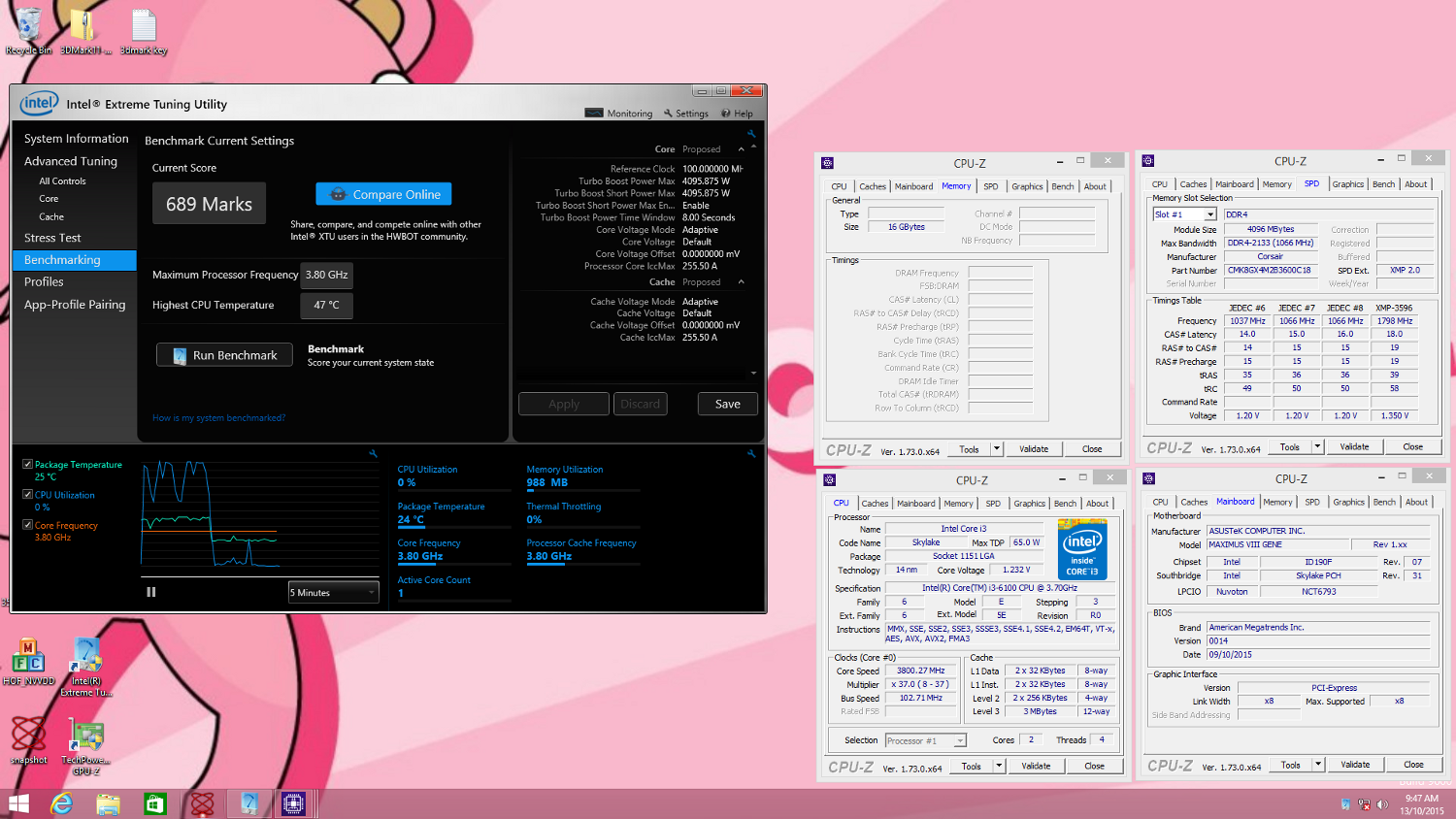The image size is (1456, 819).
Task: Switch to About tab in CPU-Z Mainboard window
Action: click(x=1416, y=503)
